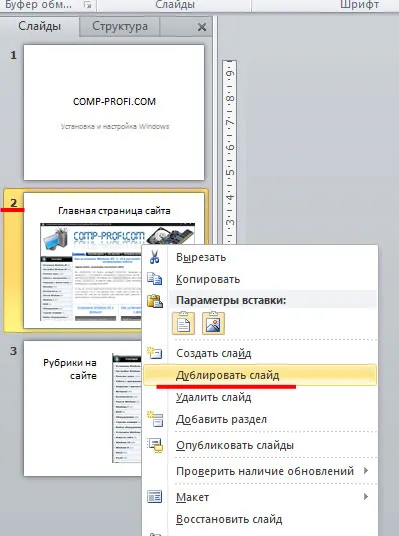Close the slides pane
The image size is (399, 536).
(202, 27)
